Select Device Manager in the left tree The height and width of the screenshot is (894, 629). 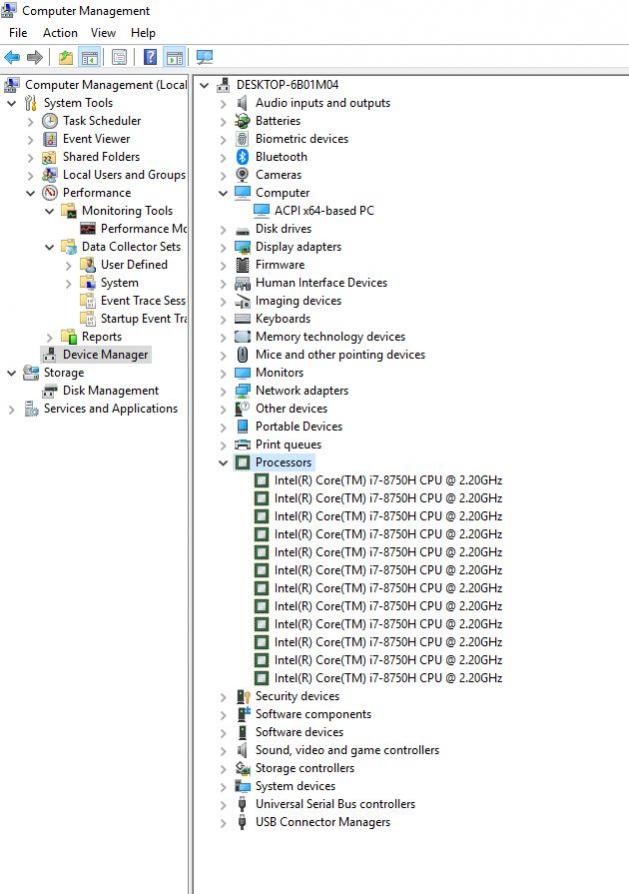pyautogui.click(x=105, y=355)
